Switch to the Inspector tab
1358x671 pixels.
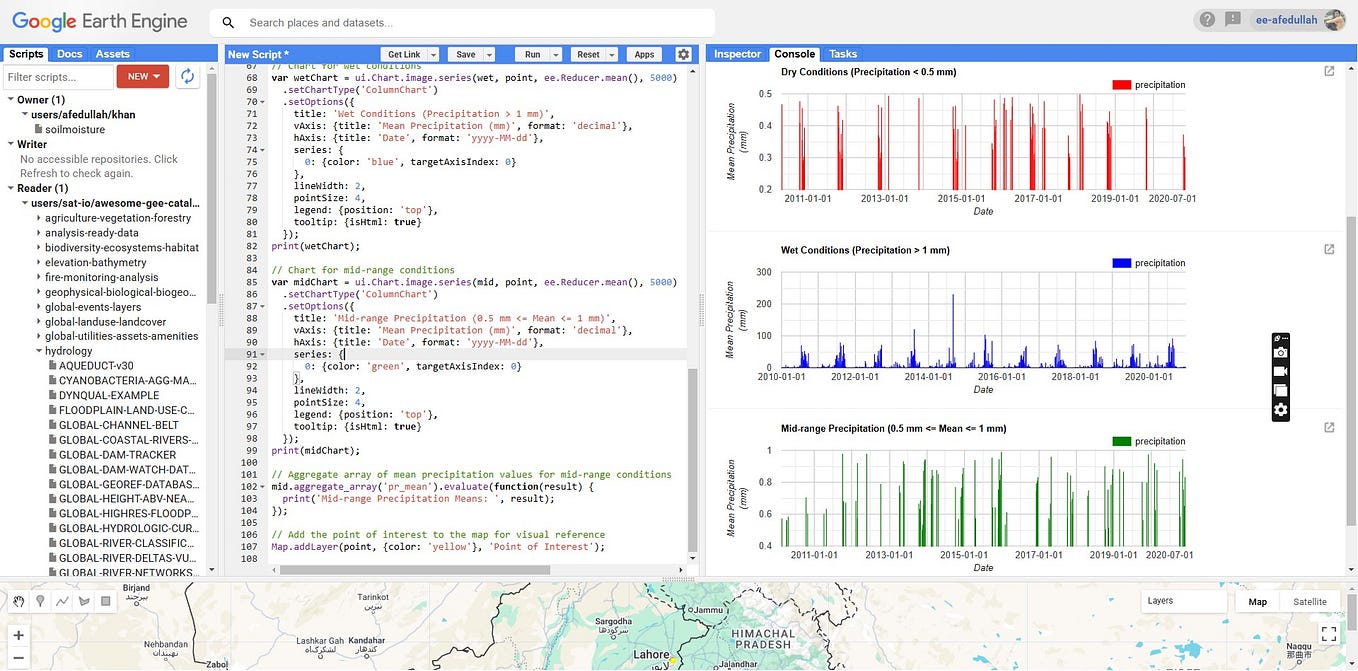click(x=737, y=54)
